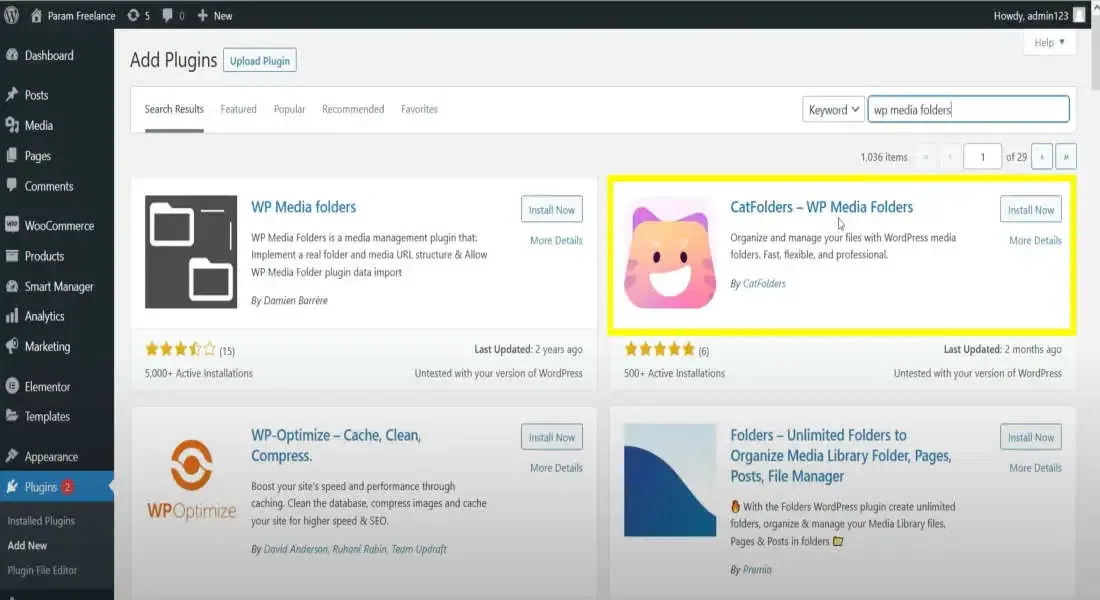
Task: Install Now for CatFolders plugin
Action: click(1031, 209)
